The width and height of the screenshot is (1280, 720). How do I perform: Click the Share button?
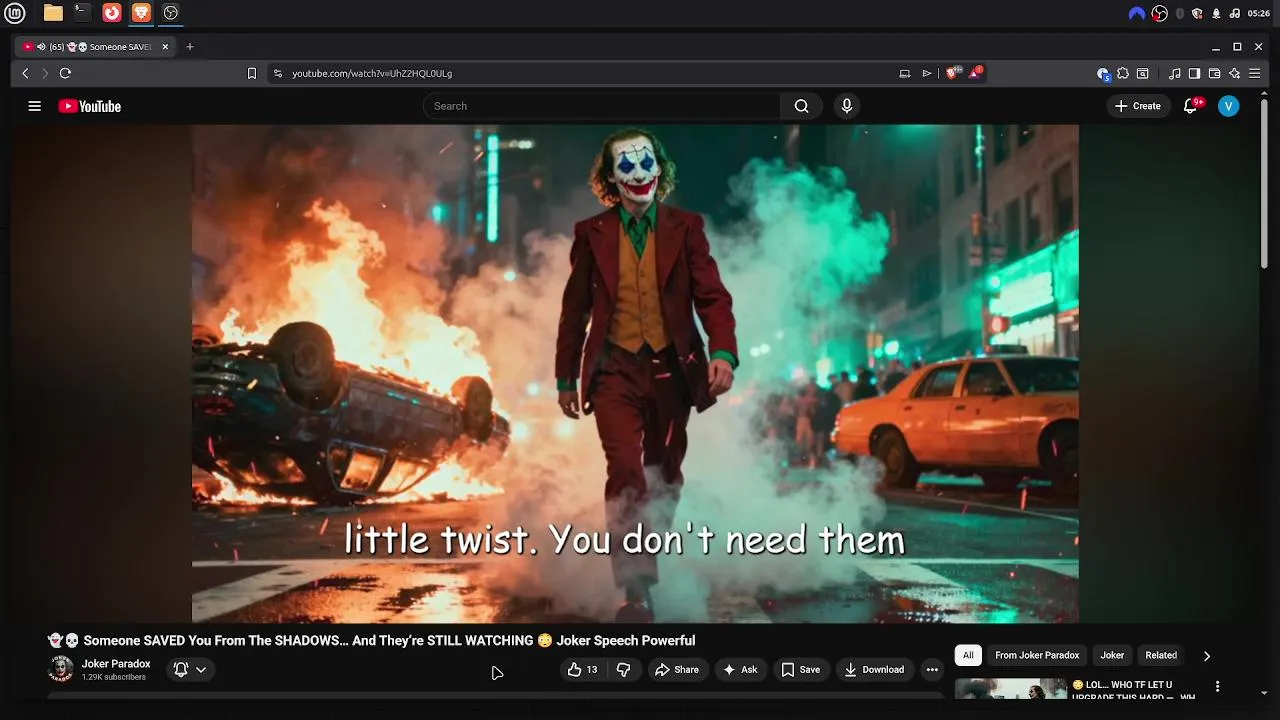[x=677, y=670]
